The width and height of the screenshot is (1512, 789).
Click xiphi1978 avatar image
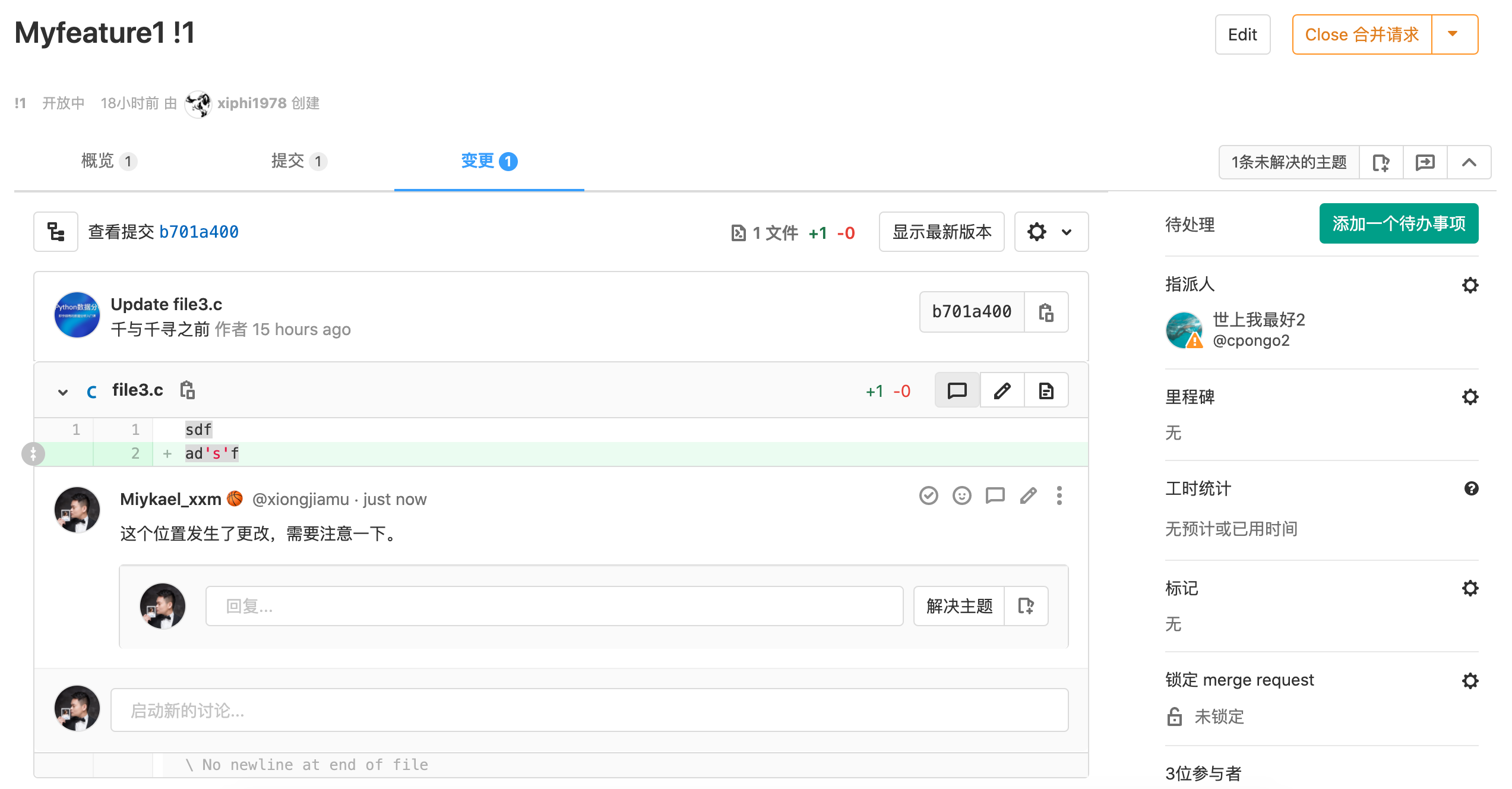[198, 105]
